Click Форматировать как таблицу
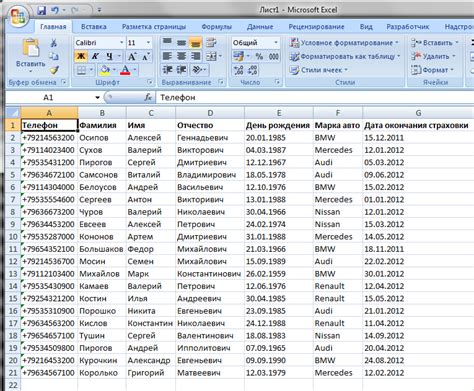Screen dimensions: 474x391 tap(345, 56)
